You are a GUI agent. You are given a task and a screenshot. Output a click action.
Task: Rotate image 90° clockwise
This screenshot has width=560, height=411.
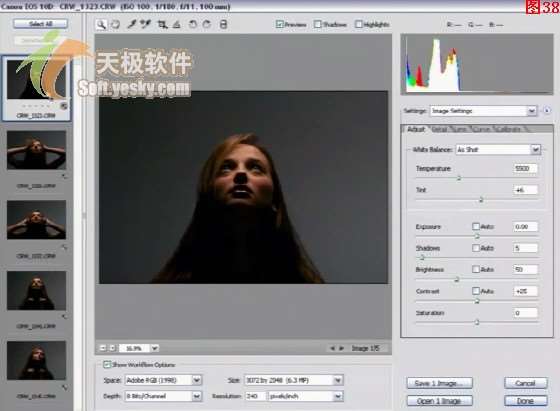click(207, 24)
